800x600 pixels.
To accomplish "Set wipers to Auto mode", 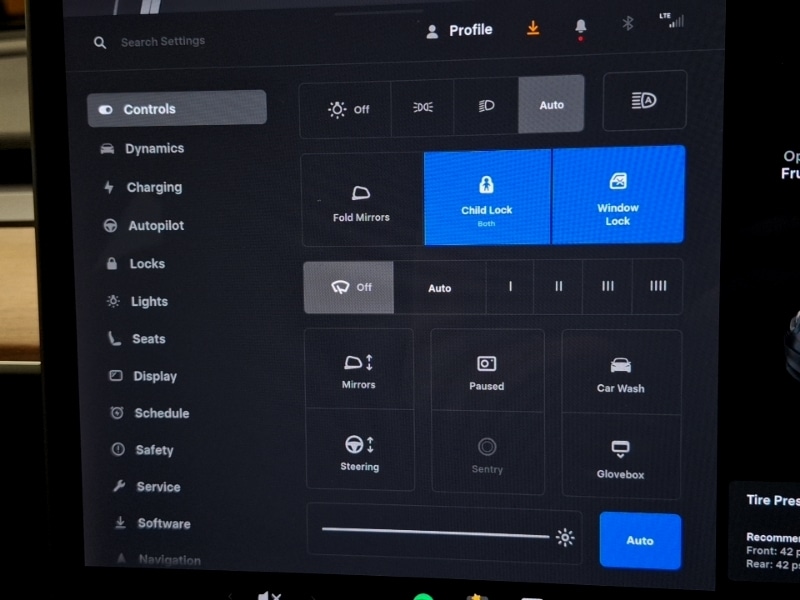I will click(x=440, y=288).
